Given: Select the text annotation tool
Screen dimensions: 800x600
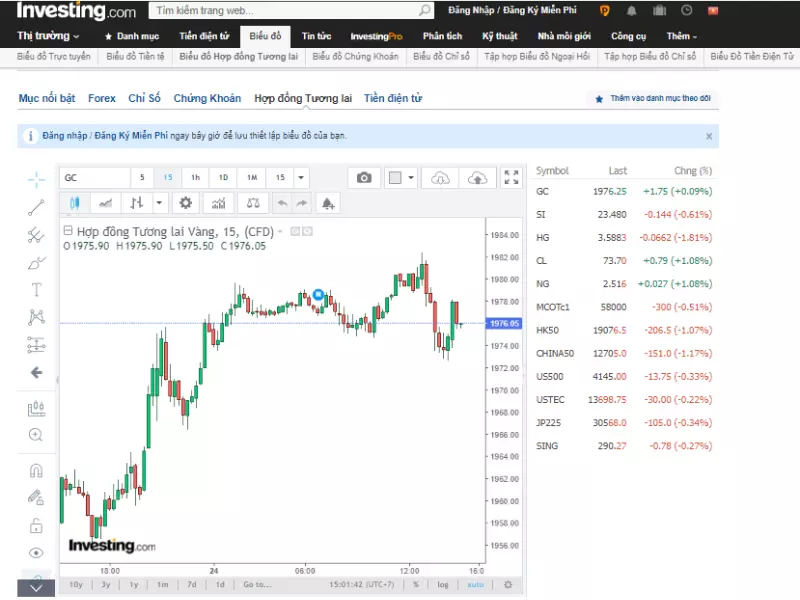Looking at the screenshot, I should click(36, 290).
